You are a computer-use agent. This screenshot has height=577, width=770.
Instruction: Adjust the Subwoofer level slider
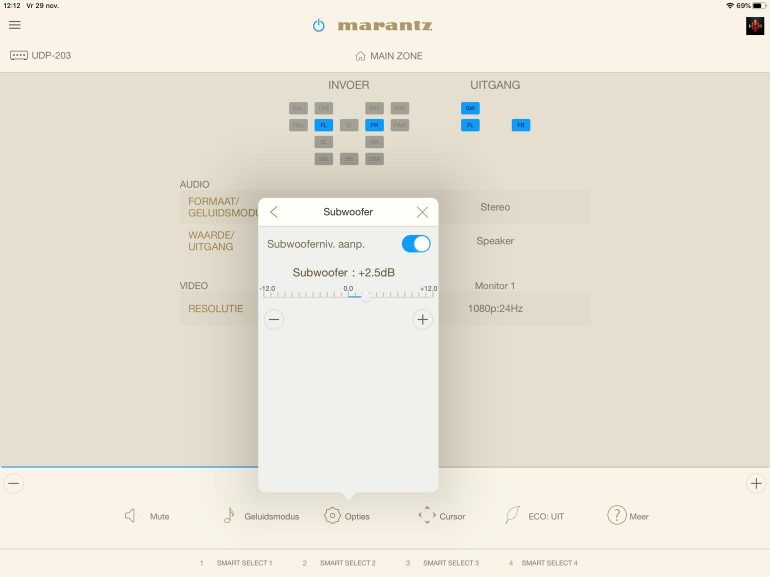coord(366,296)
